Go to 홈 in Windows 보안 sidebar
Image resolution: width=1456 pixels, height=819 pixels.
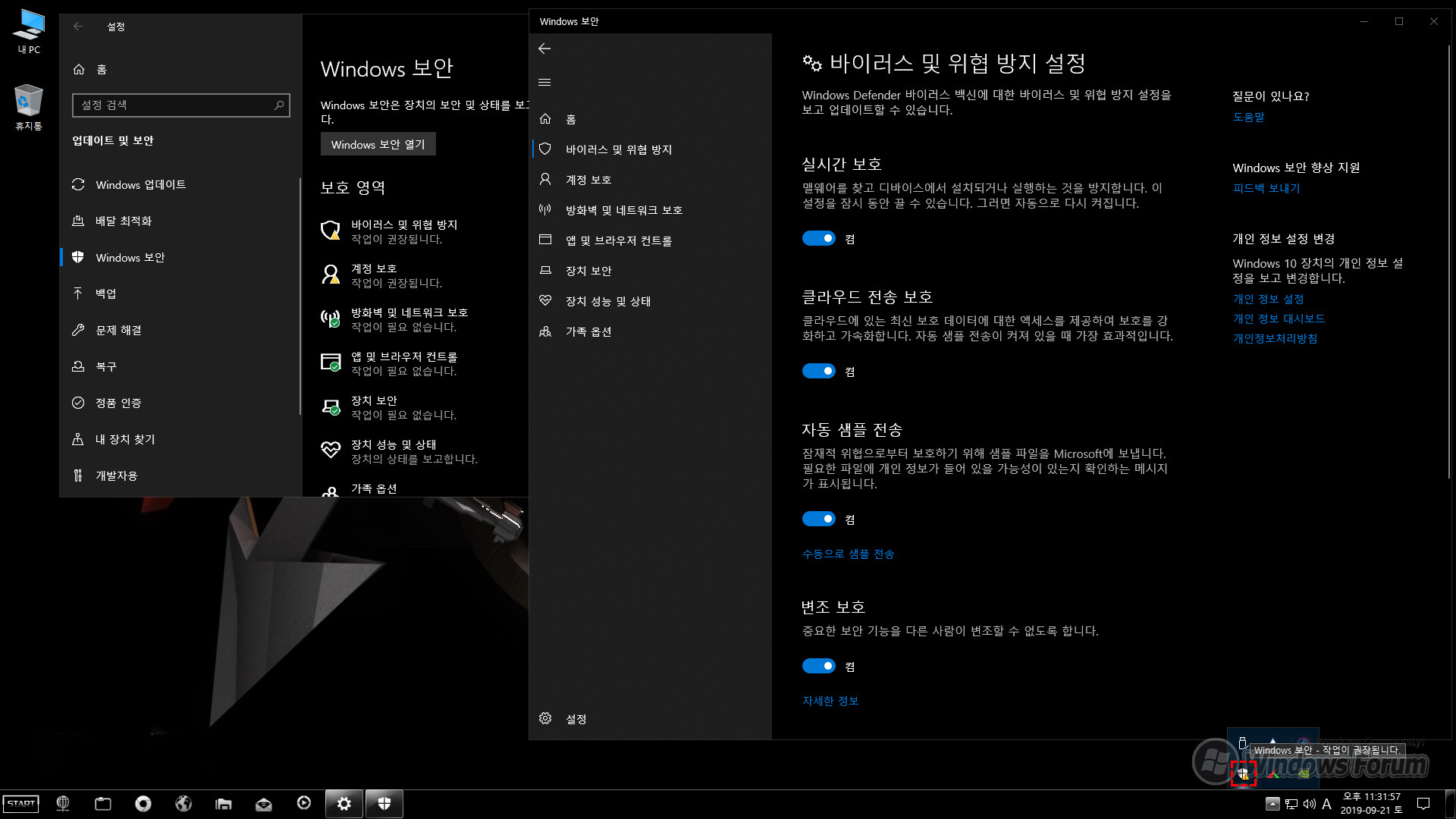pyautogui.click(x=651, y=119)
